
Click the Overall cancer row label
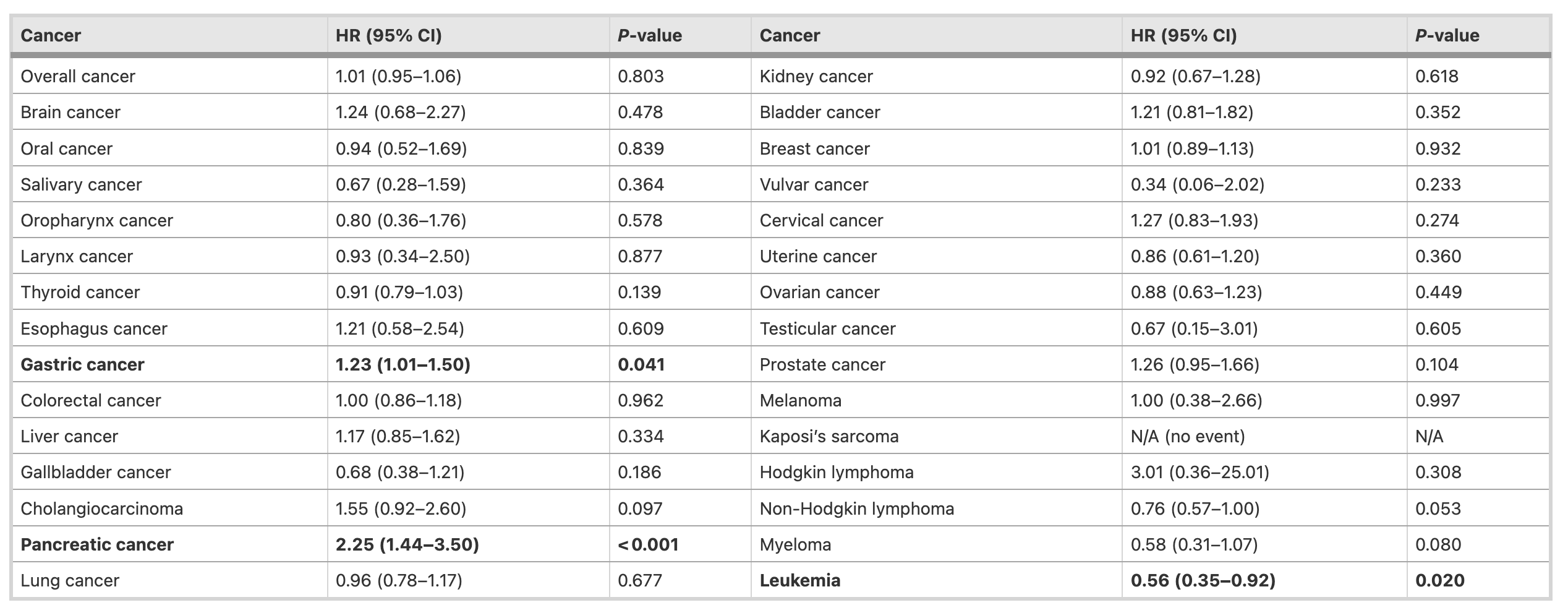click(x=77, y=76)
